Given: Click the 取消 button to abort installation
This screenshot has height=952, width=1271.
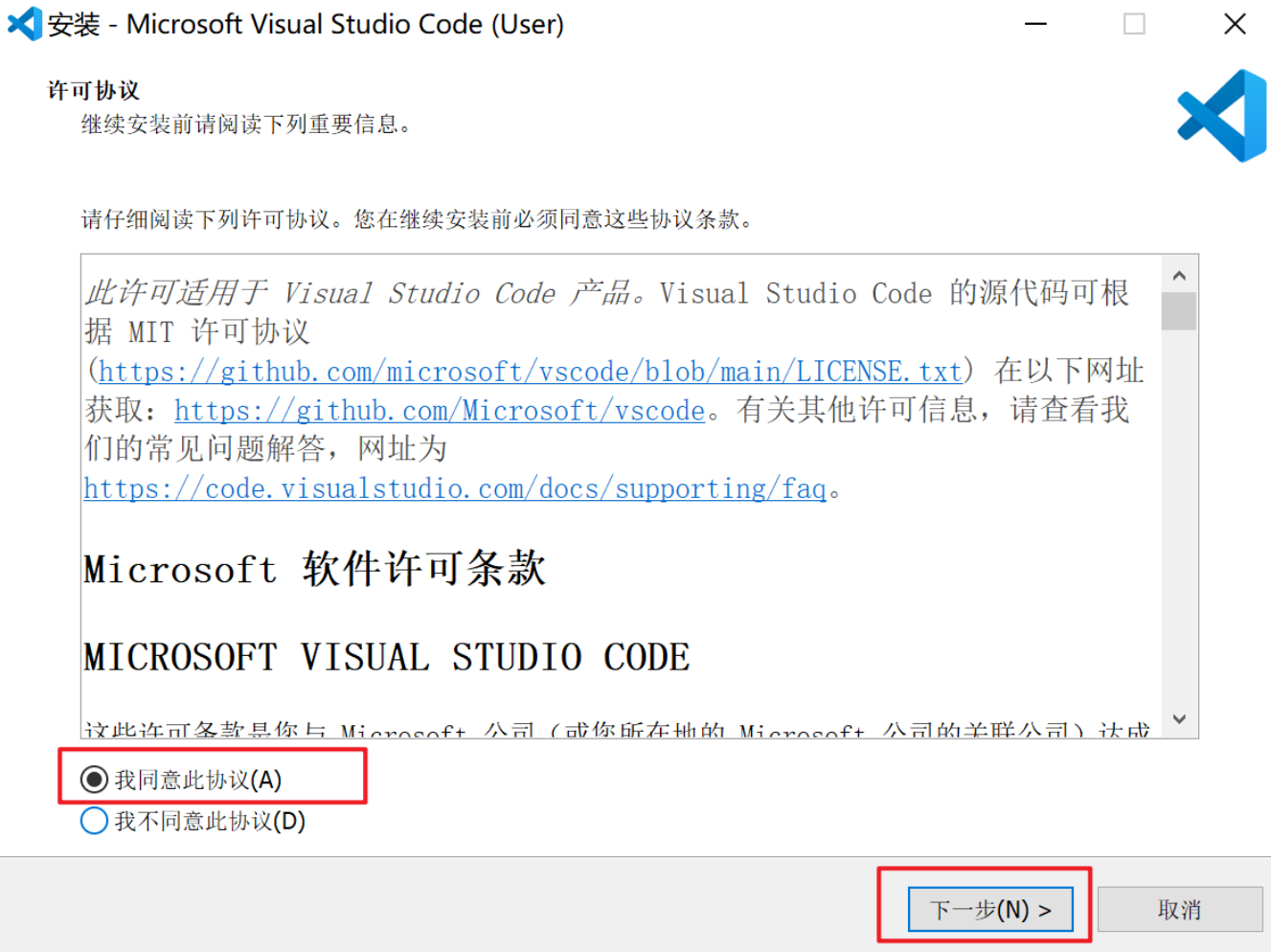Looking at the screenshot, I should click(x=1181, y=908).
